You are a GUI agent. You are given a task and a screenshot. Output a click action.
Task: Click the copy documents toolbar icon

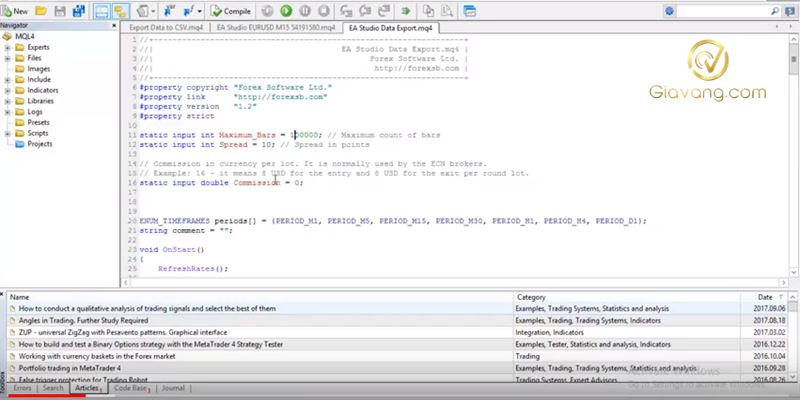(429, 11)
